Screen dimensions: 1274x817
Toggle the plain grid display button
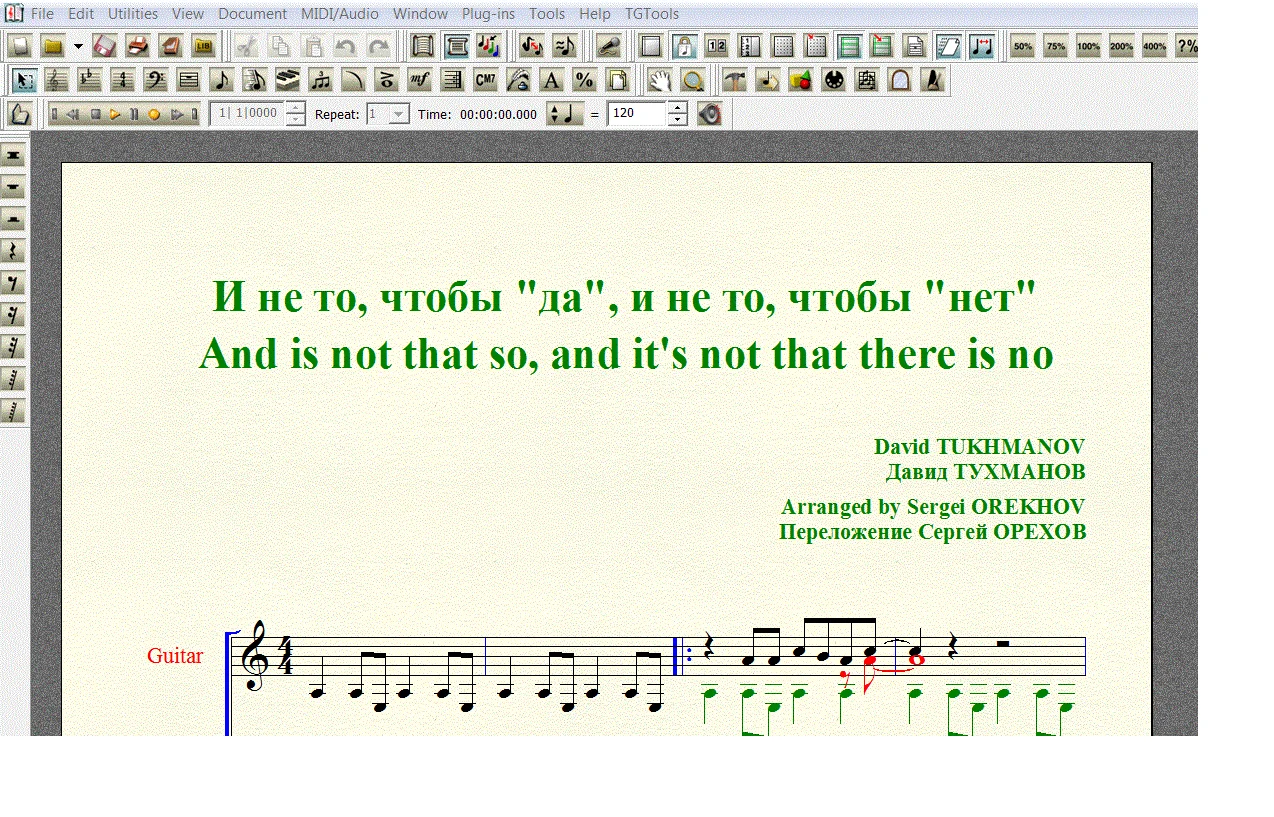[x=783, y=46]
